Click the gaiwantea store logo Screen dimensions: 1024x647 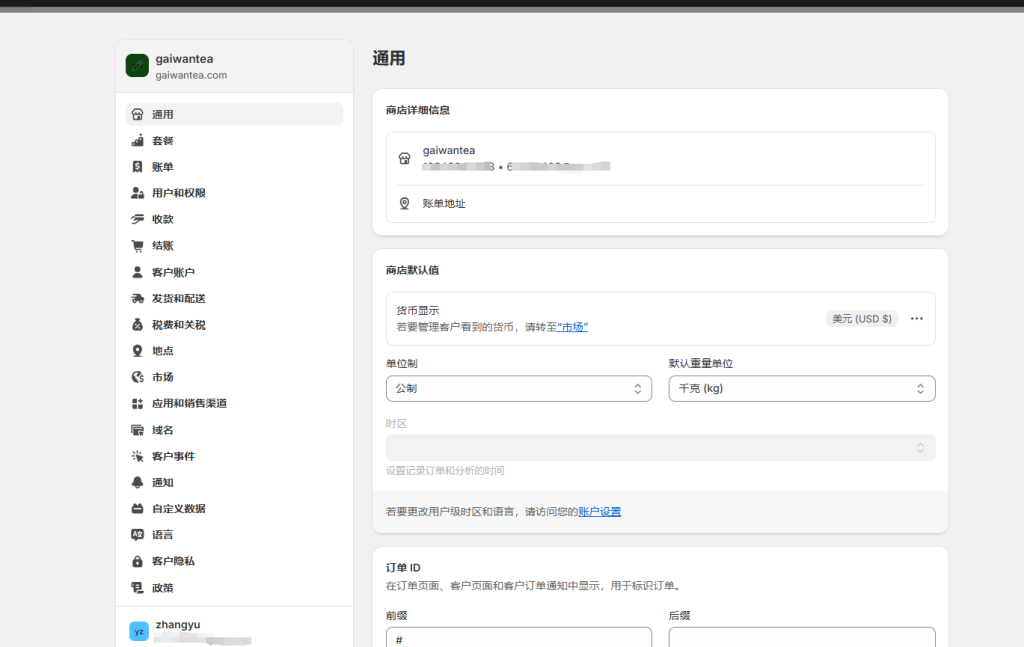[x=136, y=65]
